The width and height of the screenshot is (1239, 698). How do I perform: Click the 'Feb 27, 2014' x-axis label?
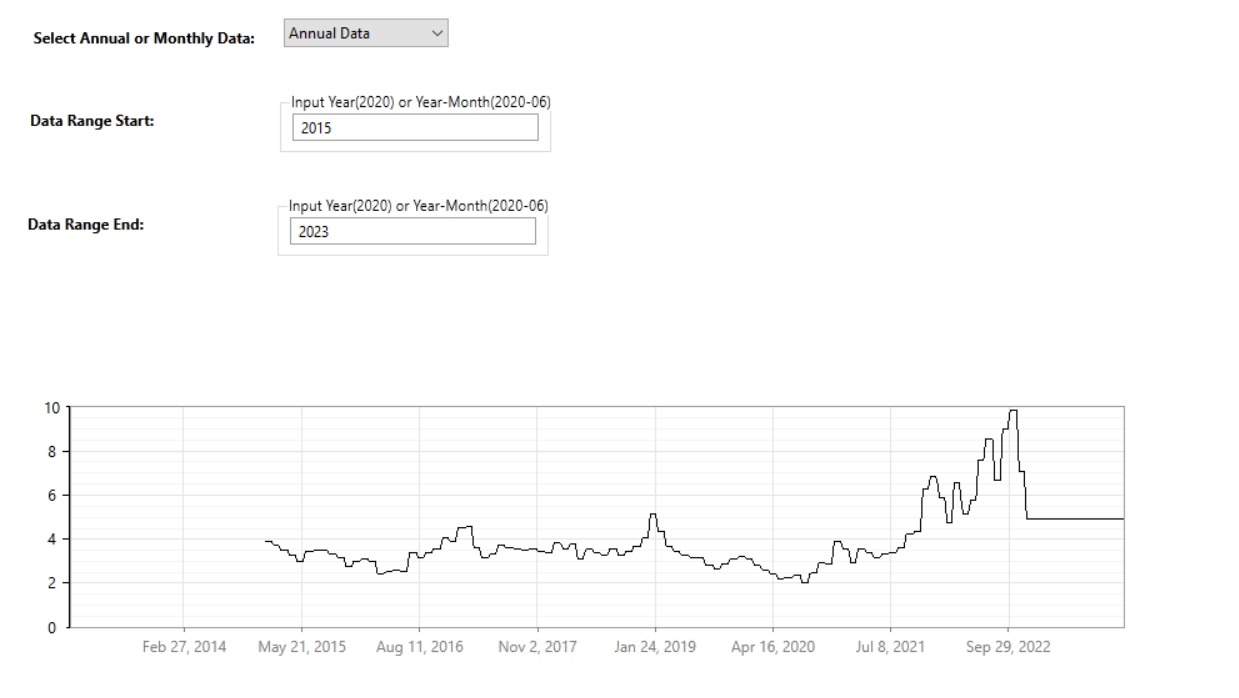[184, 647]
